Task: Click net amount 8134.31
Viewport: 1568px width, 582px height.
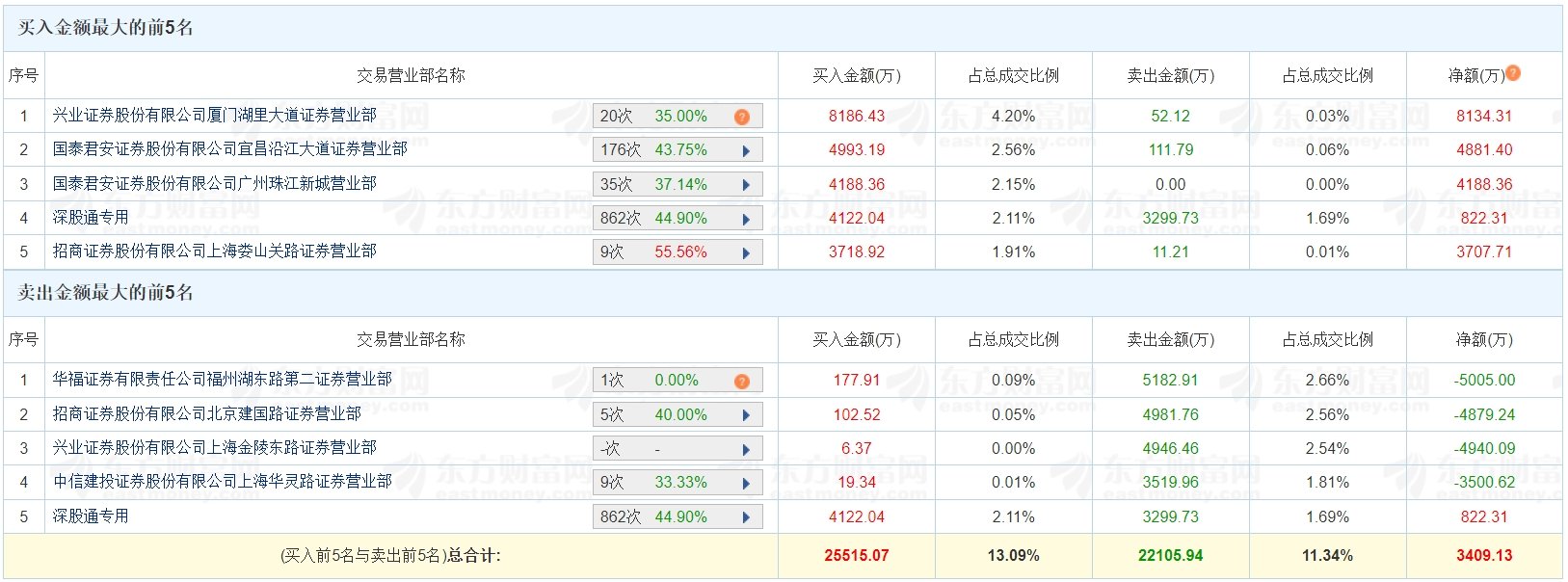Action: 1484,116
